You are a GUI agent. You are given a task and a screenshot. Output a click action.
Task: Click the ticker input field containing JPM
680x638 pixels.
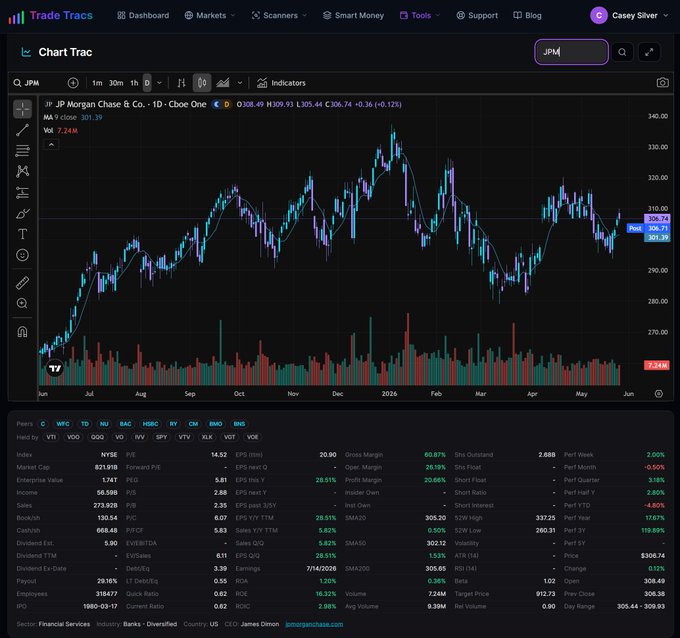pyautogui.click(x=571, y=52)
